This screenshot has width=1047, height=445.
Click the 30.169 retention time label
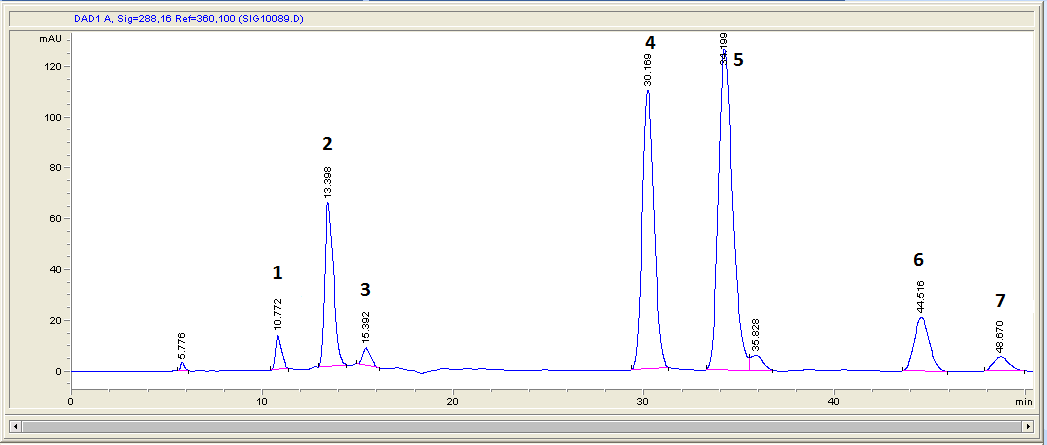tap(648, 70)
